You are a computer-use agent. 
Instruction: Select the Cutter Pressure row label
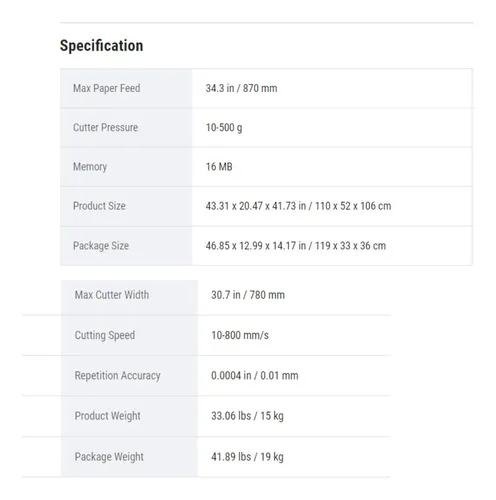(105, 127)
